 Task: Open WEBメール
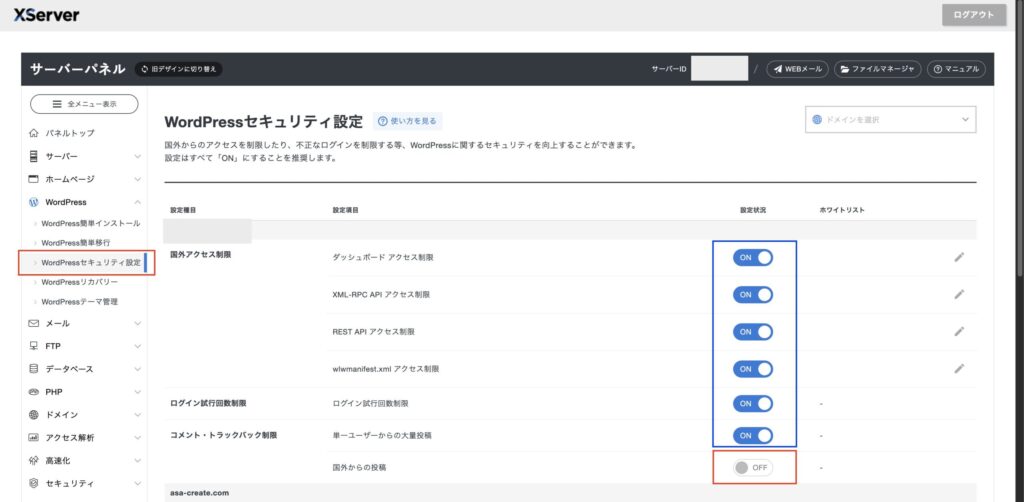(x=797, y=69)
